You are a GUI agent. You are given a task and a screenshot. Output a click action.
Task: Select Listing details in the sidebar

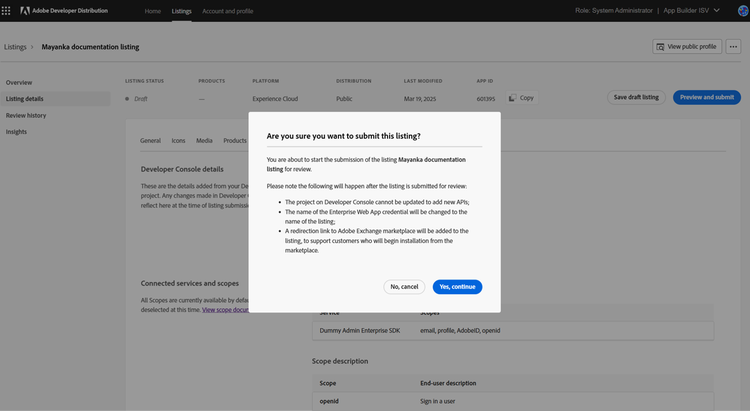pos(55,99)
